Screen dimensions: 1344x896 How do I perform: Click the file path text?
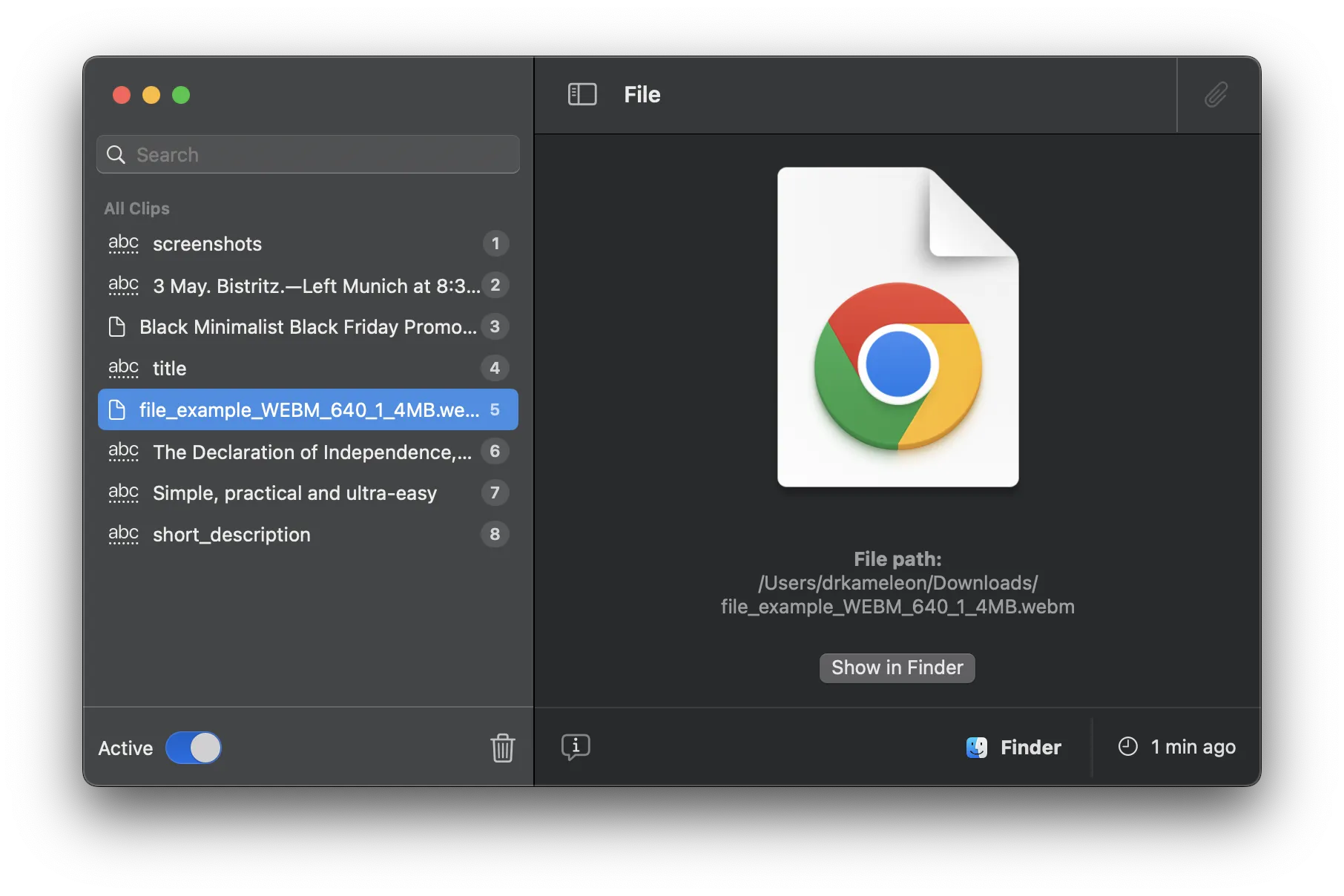[x=897, y=595]
